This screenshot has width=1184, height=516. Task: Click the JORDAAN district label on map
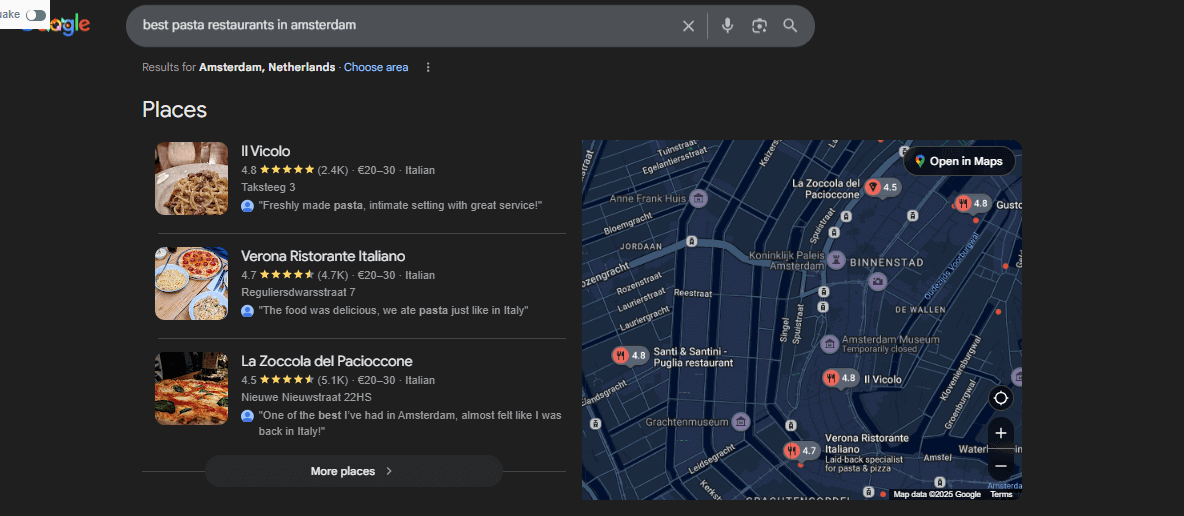click(x=641, y=246)
